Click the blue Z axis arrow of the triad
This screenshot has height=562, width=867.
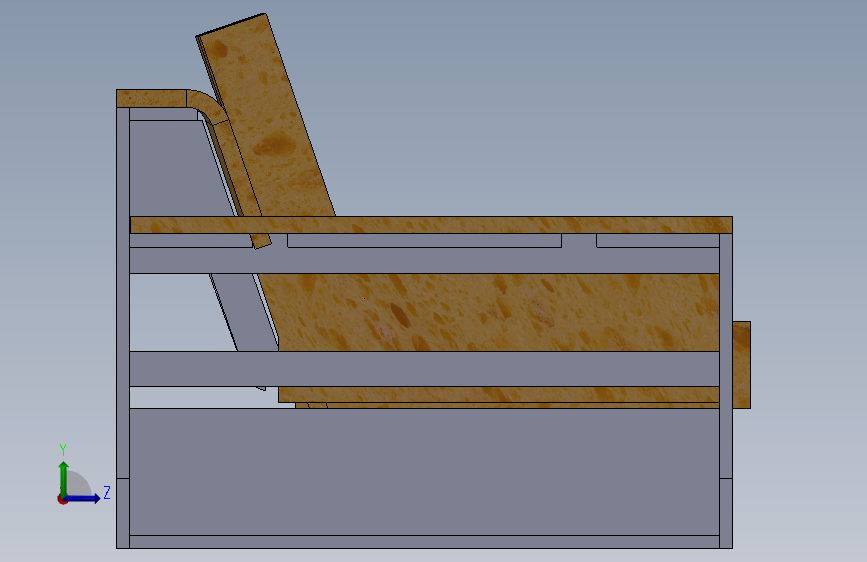click(83, 498)
